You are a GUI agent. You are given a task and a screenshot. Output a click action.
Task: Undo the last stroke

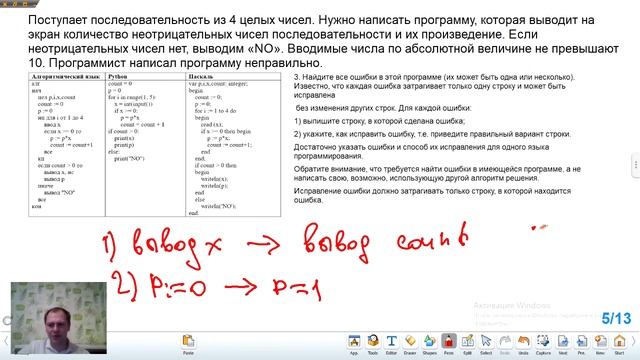524,343
